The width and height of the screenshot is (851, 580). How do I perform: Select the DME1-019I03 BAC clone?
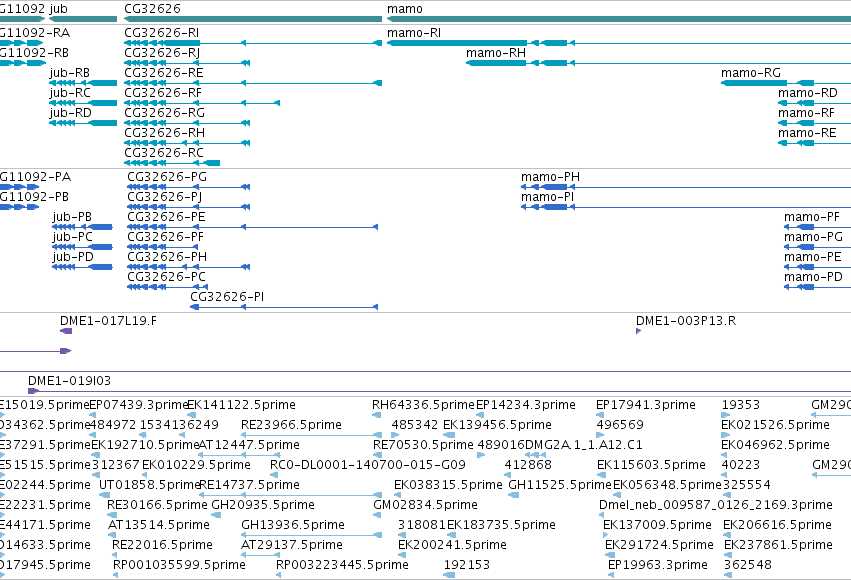tap(69, 381)
